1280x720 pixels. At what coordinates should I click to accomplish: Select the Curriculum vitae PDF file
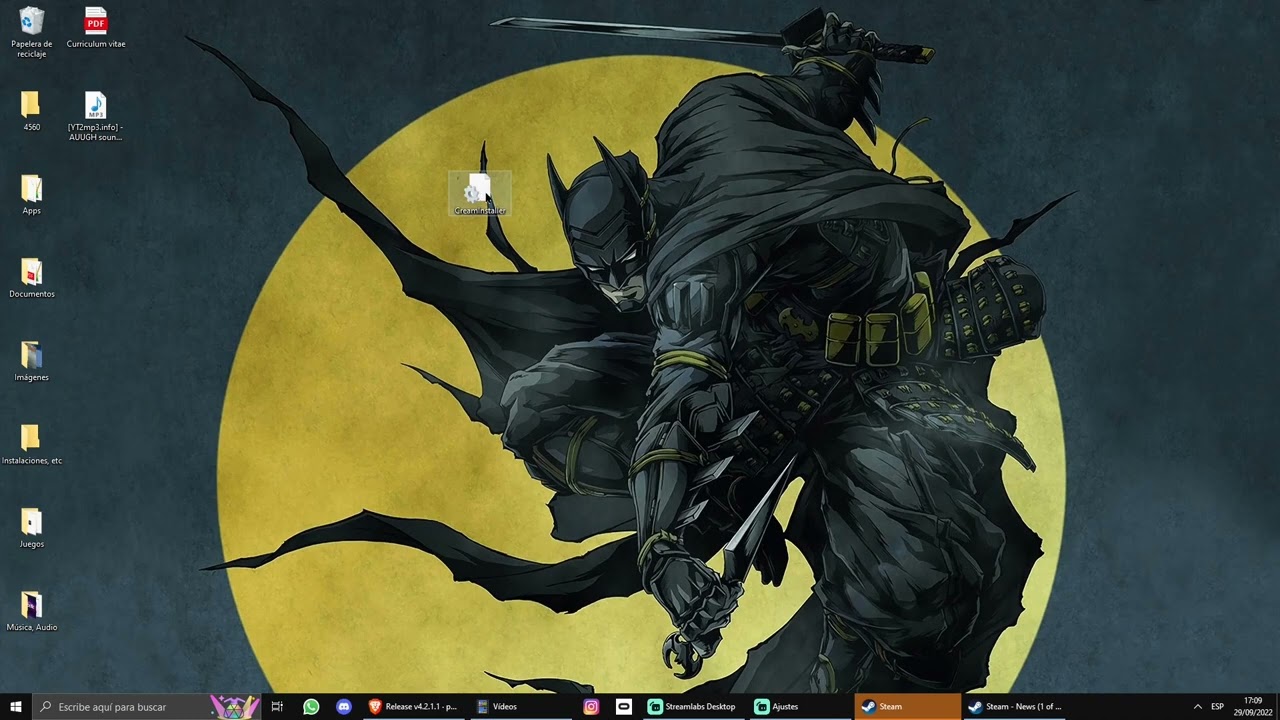point(96,27)
